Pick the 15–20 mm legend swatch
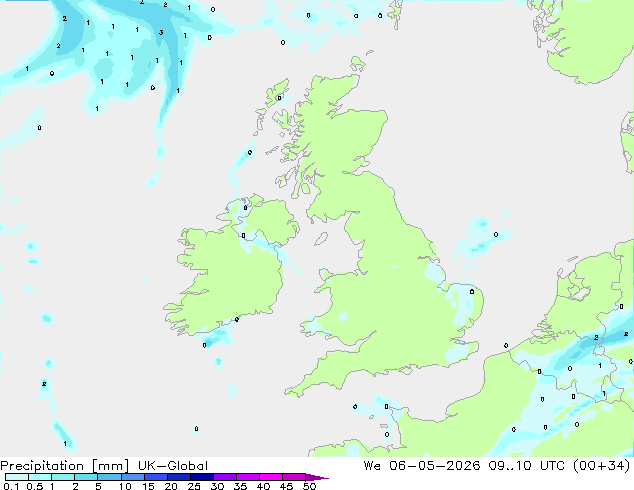This screenshot has width=634, height=490. click(156, 477)
